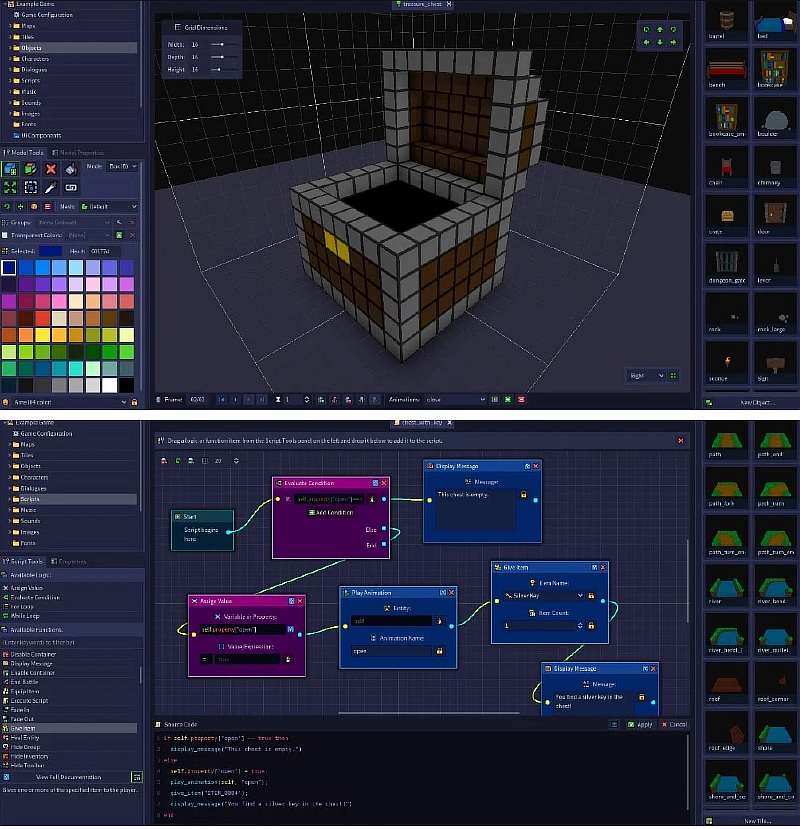
Task: Click the lock icon beside palette name
Action: click(134, 402)
